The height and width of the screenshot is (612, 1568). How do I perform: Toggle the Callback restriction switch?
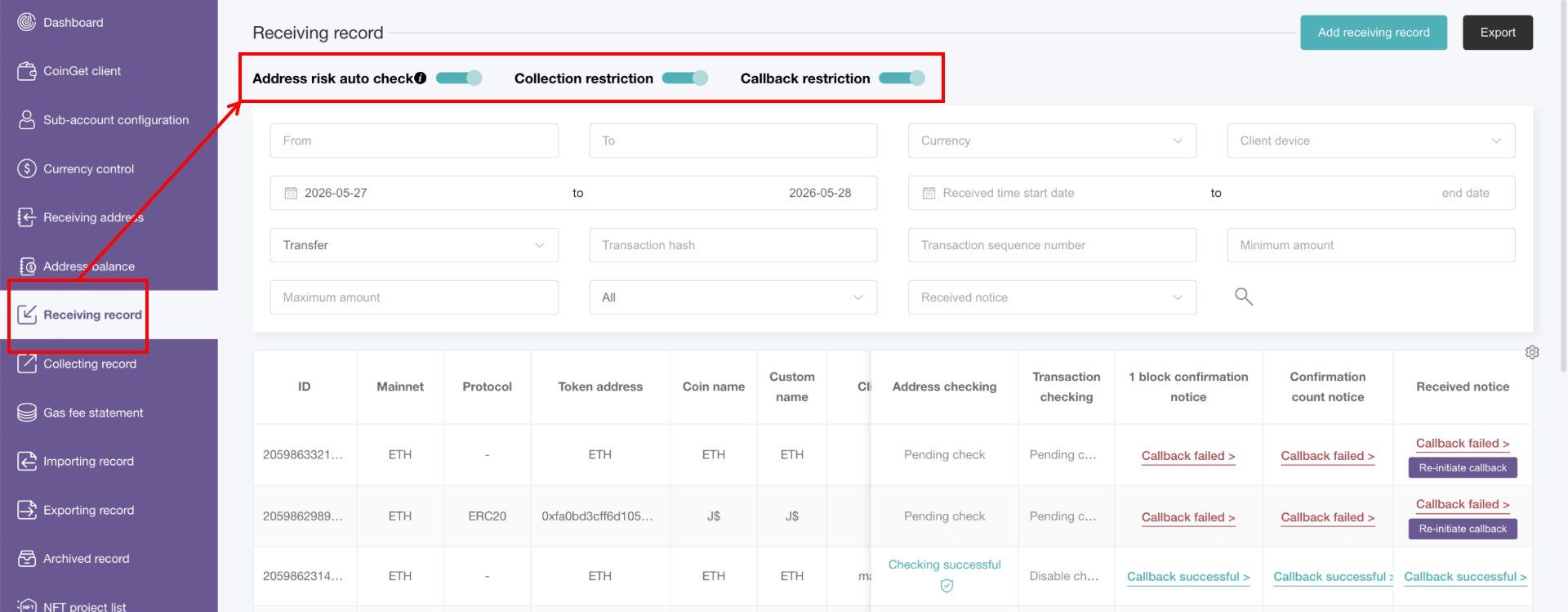[902, 78]
